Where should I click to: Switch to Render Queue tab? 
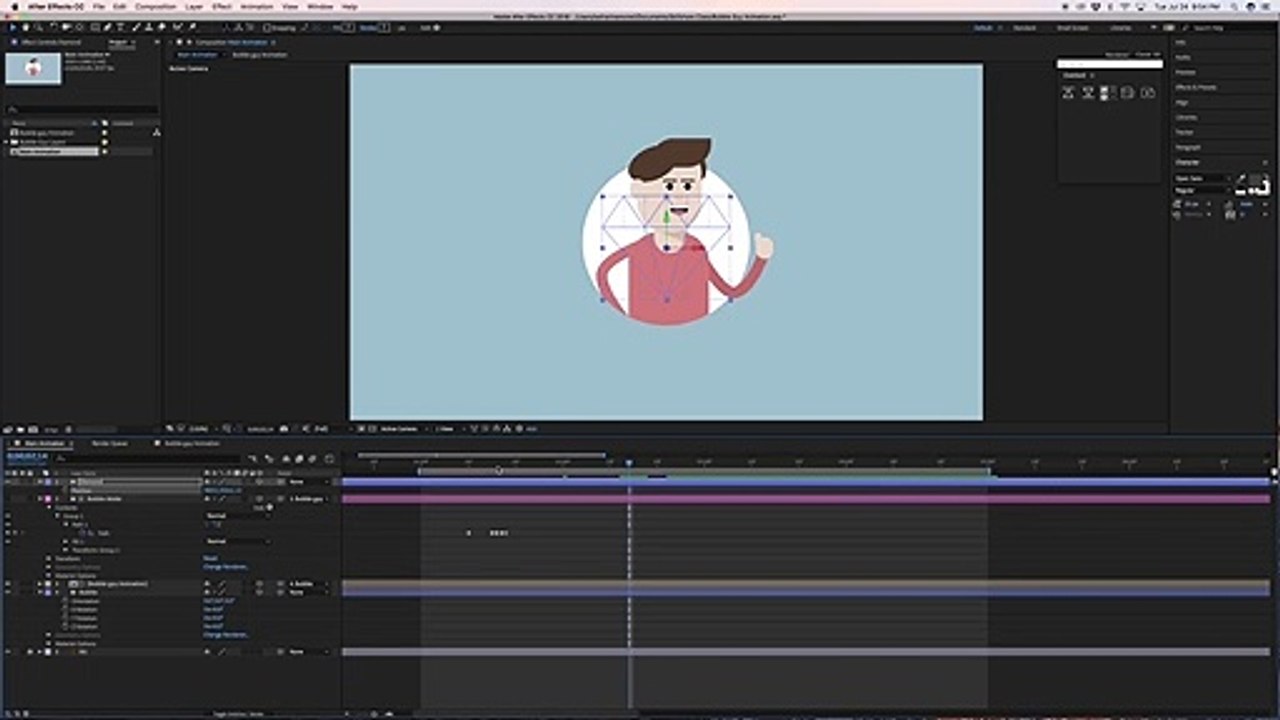[109, 443]
